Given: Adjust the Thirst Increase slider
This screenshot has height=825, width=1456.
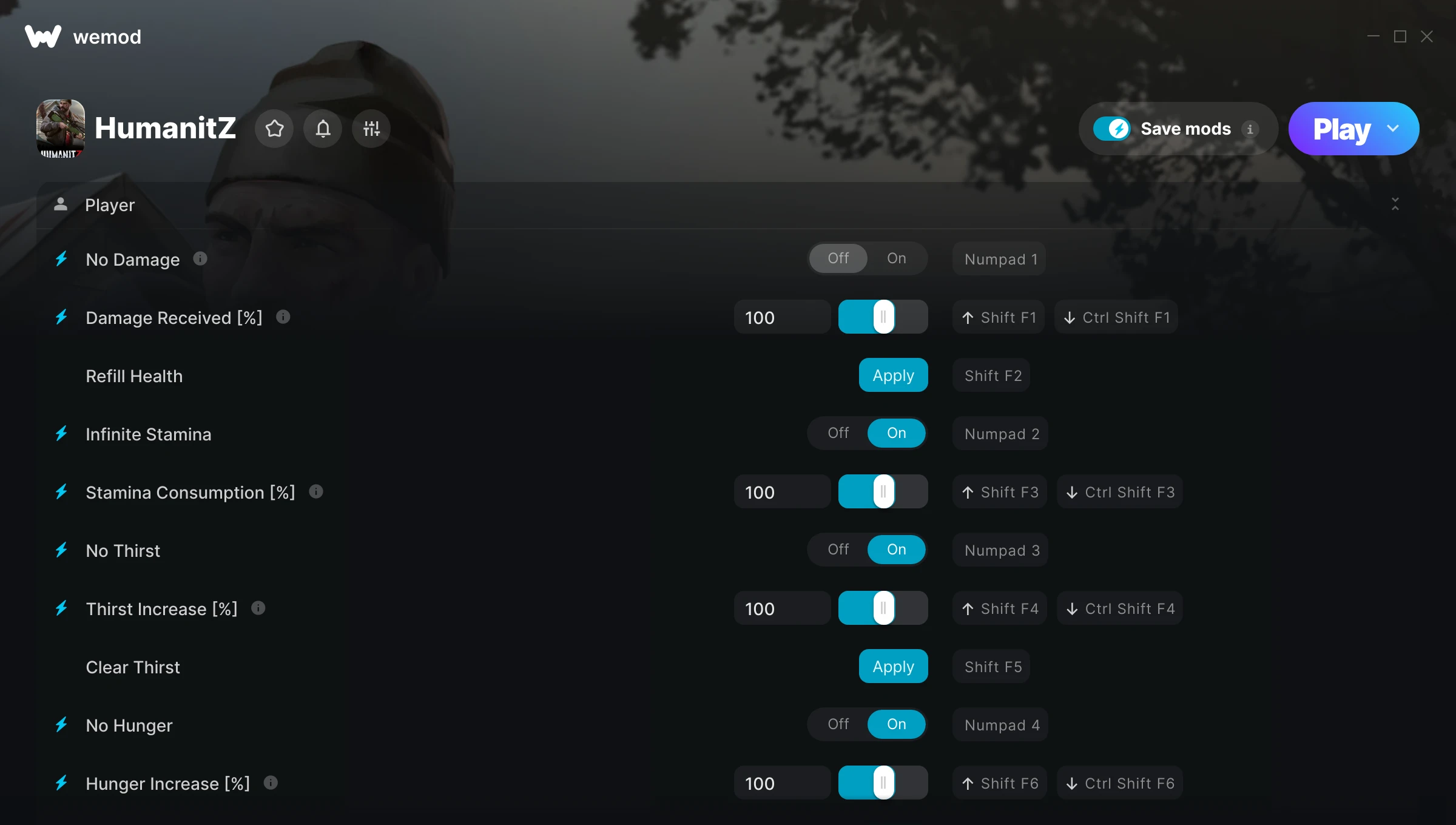Looking at the screenshot, I should click(x=883, y=608).
